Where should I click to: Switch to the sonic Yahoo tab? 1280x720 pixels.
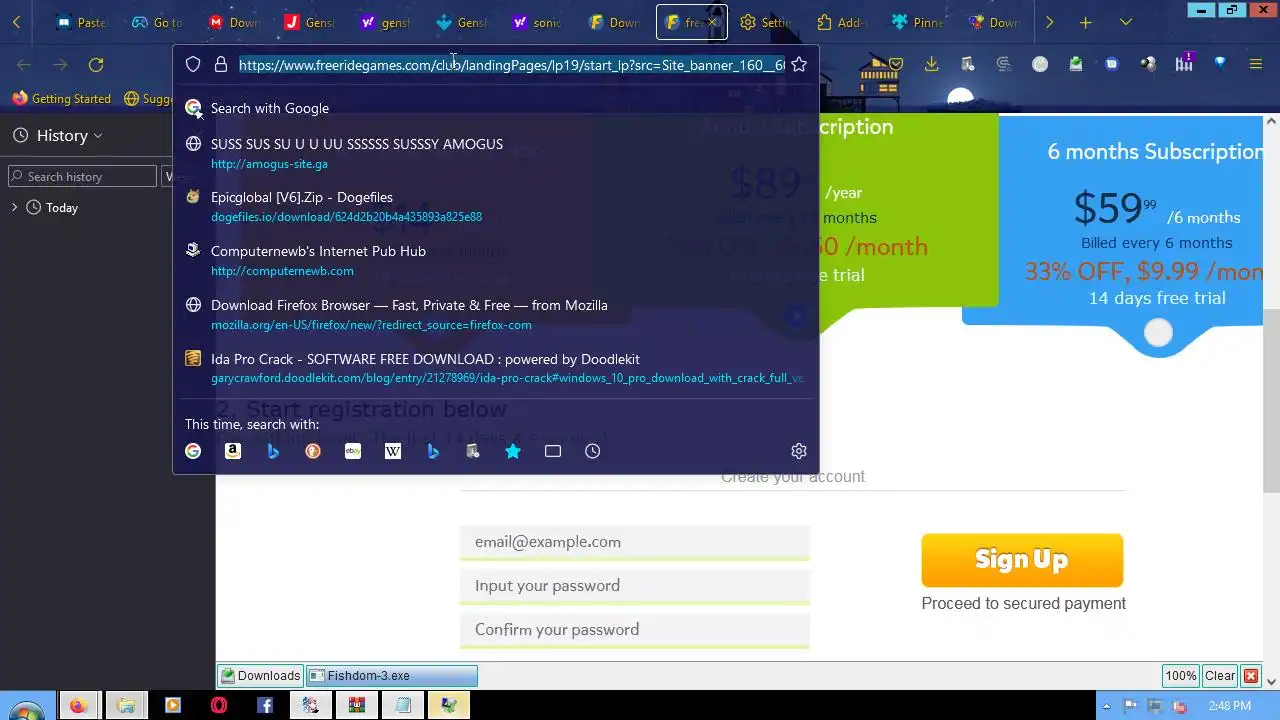538,22
